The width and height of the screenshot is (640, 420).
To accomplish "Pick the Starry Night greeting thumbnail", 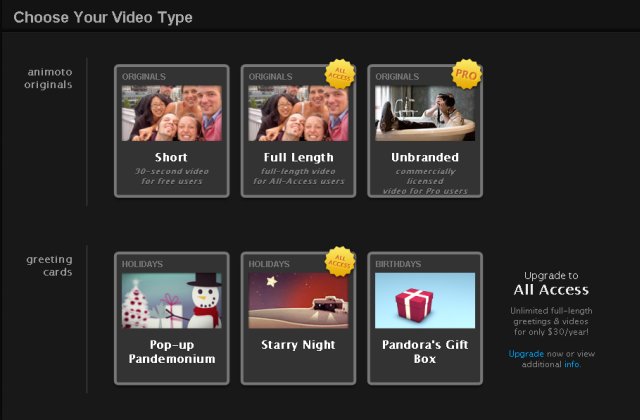I will (298, 301).
